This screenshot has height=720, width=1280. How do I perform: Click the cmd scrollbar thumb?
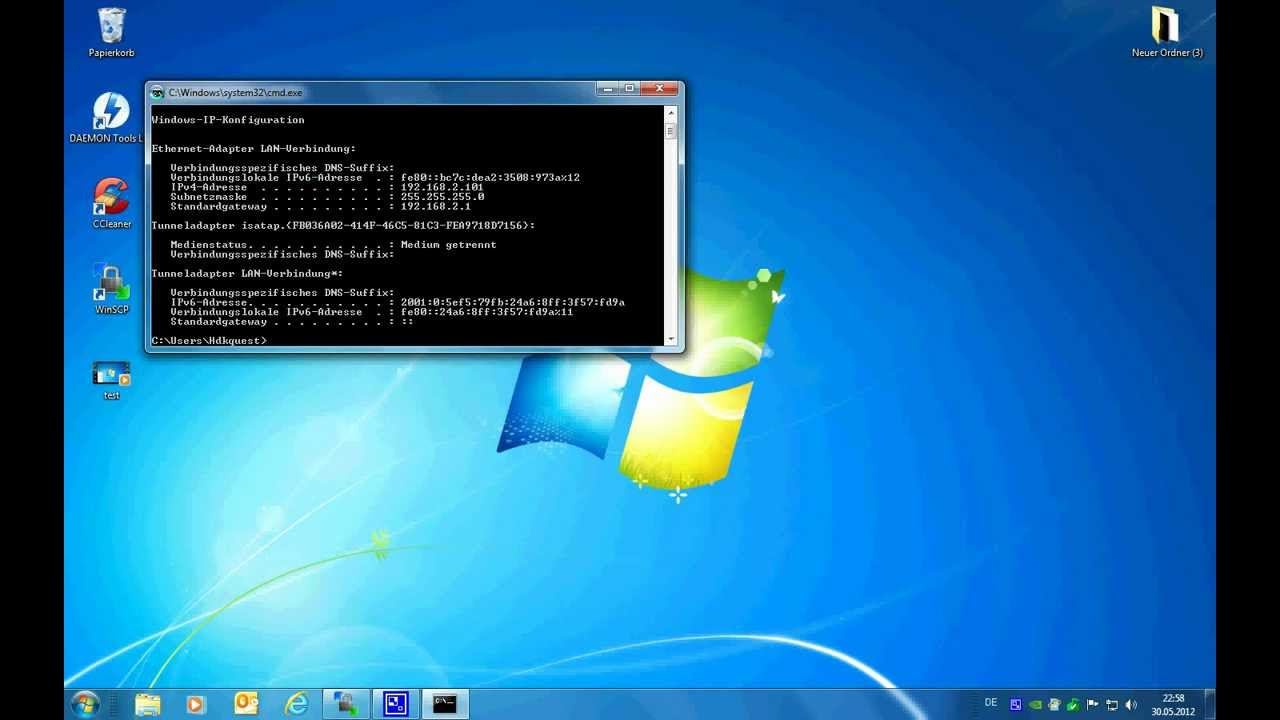(671, 131)
